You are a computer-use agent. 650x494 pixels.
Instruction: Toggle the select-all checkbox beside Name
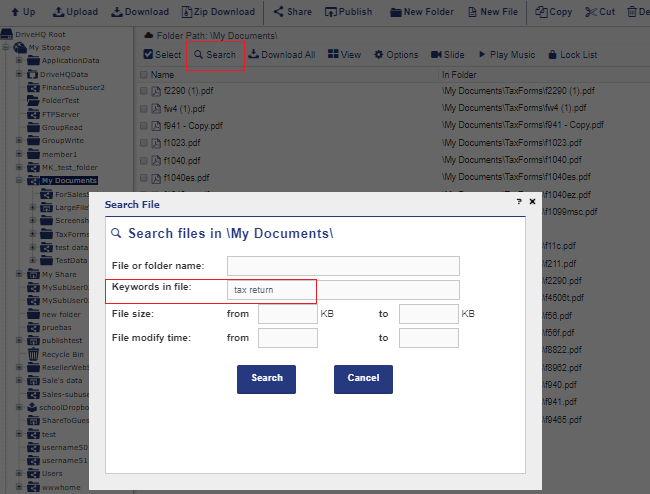pos(144,75)
